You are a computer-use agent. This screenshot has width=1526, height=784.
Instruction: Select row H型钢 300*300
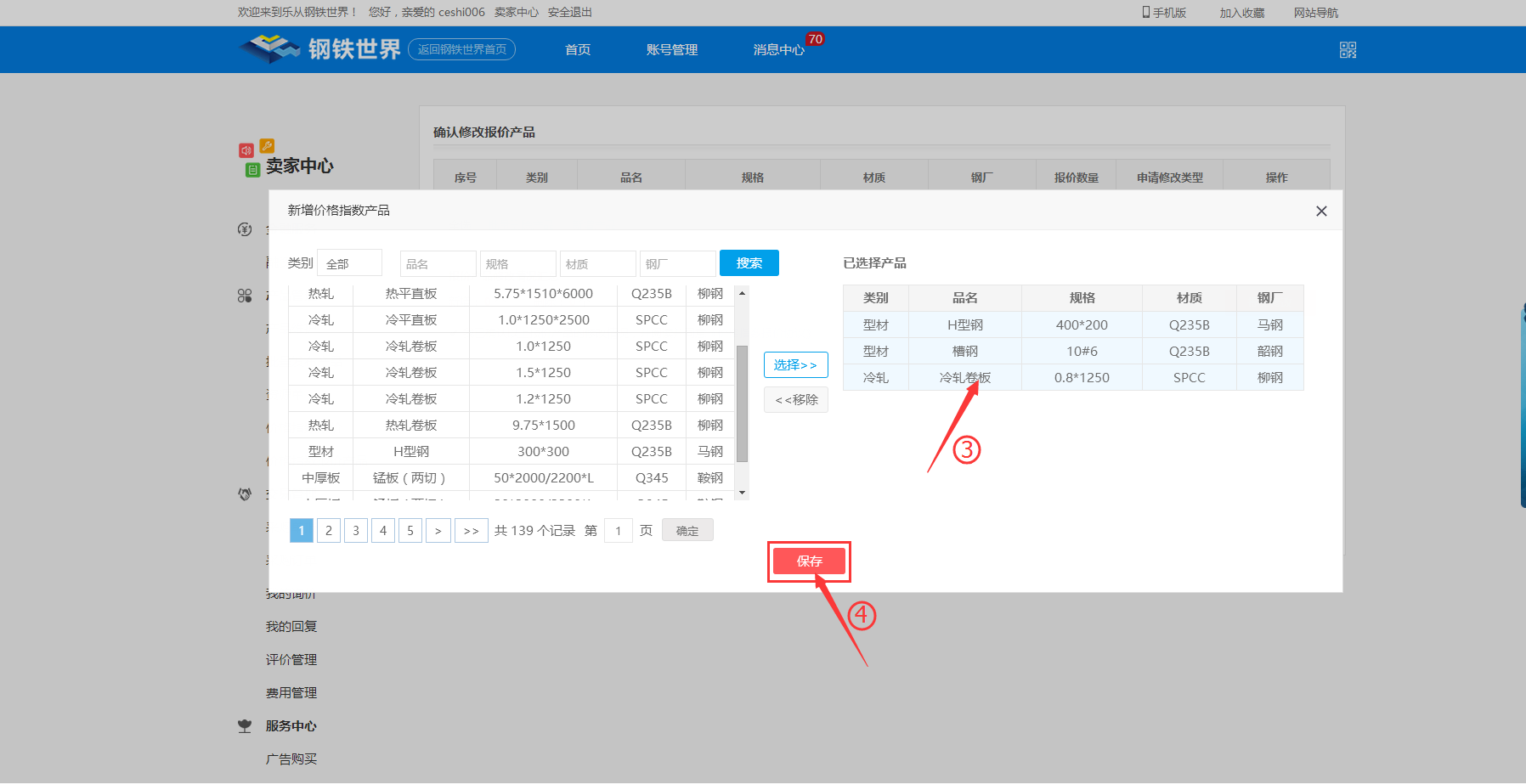tap(512, 452)
